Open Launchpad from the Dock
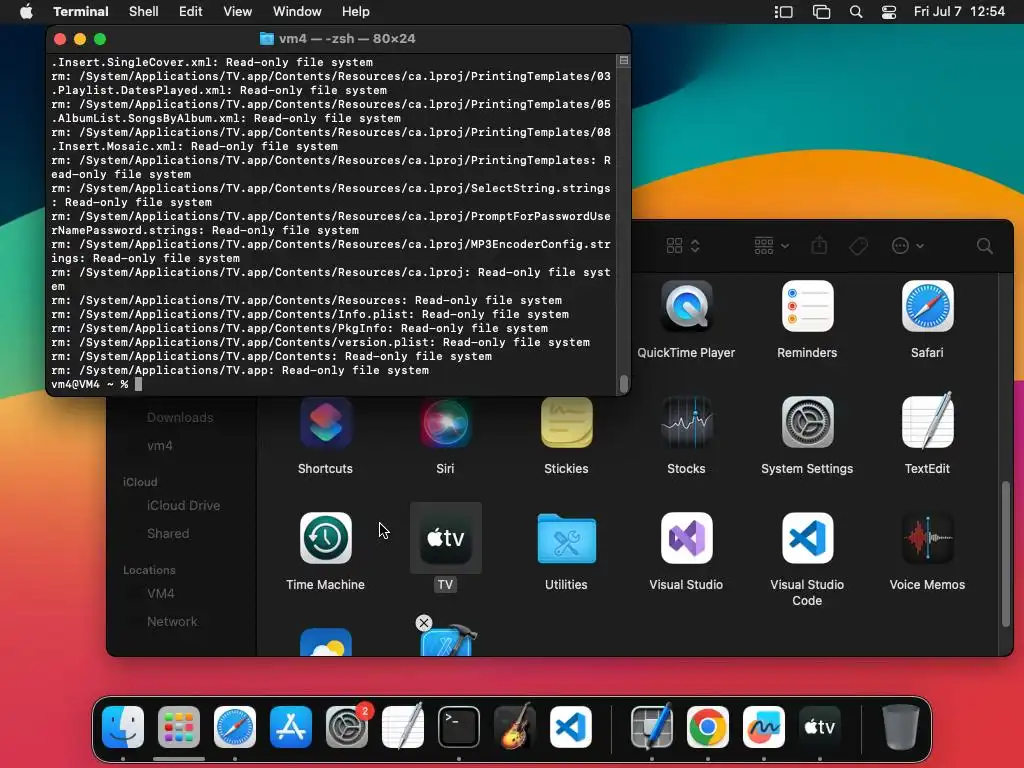The width and height of the screenshot is (1024, 768). [x=179, y=727]
